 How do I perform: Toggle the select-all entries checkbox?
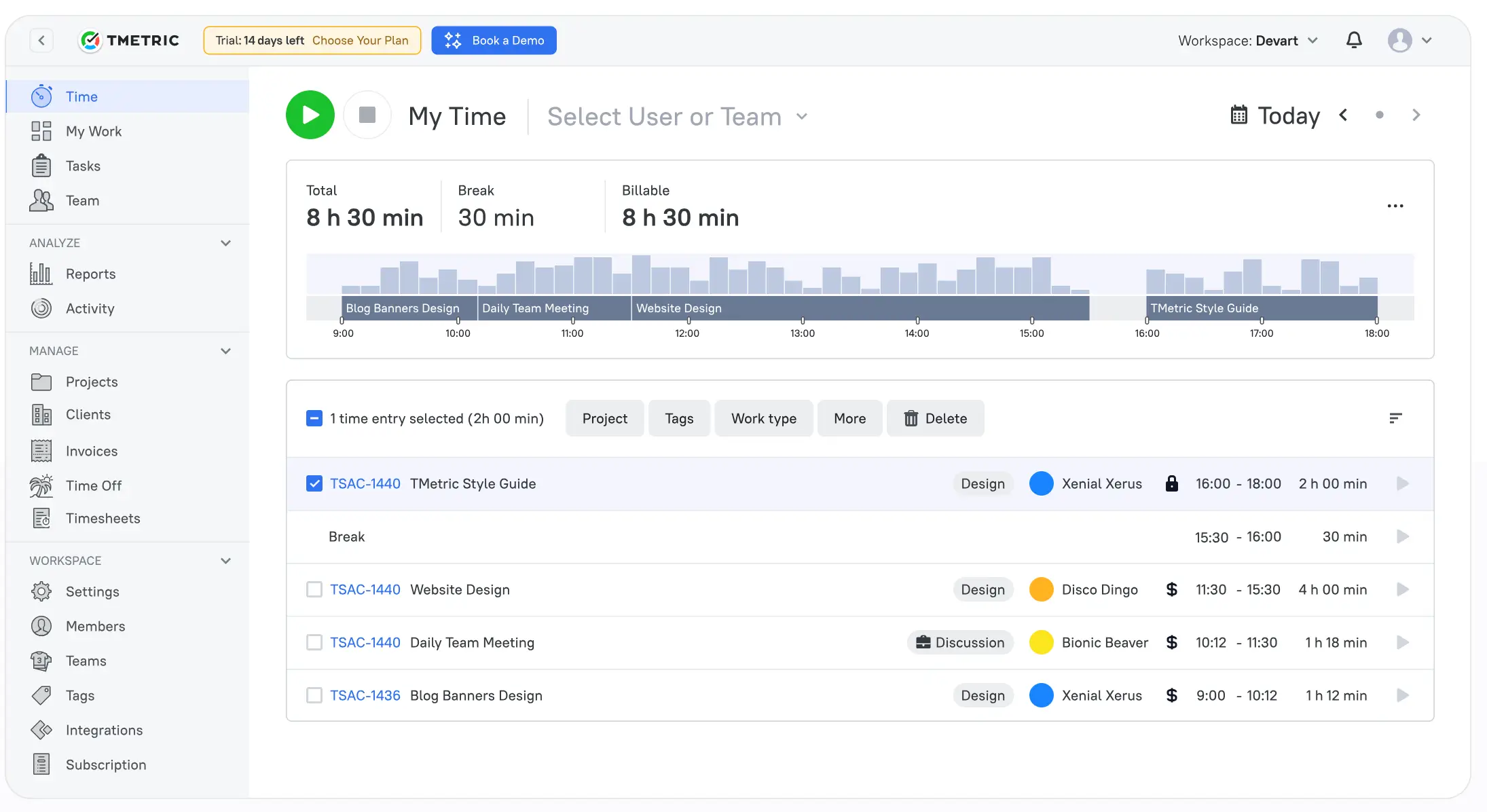point(314,418)
